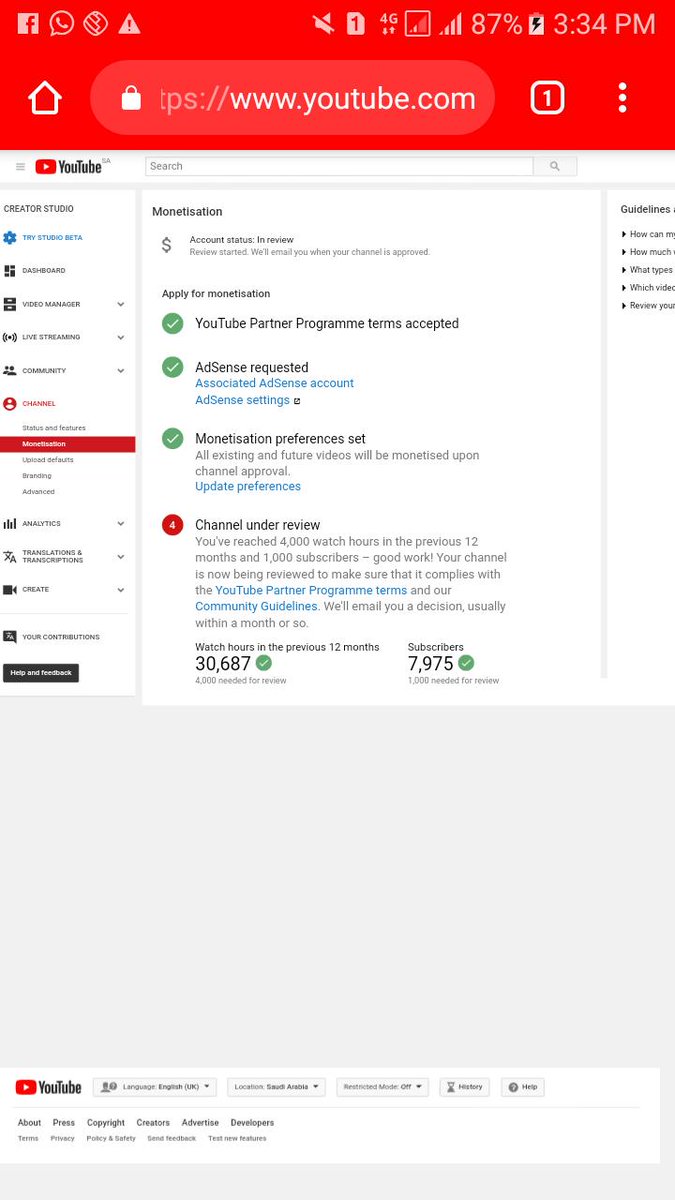Click the Dashboard grid icon

tap(10, 271)
